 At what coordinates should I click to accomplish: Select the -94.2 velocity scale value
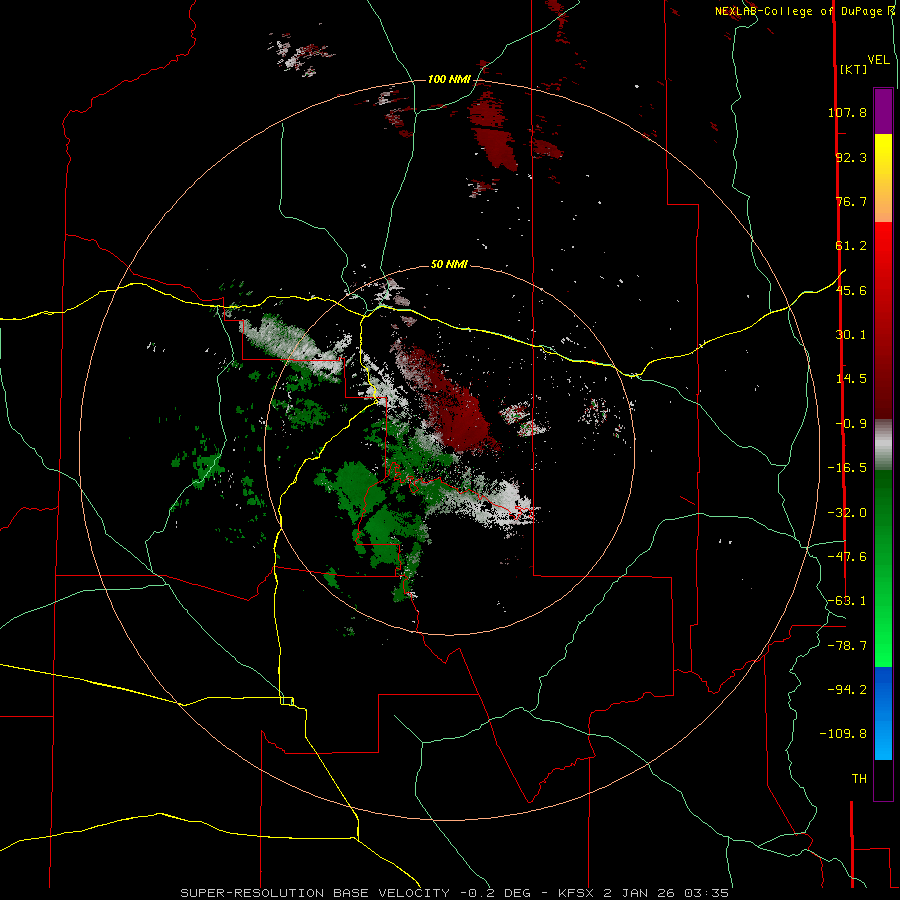tap(847, 689)
